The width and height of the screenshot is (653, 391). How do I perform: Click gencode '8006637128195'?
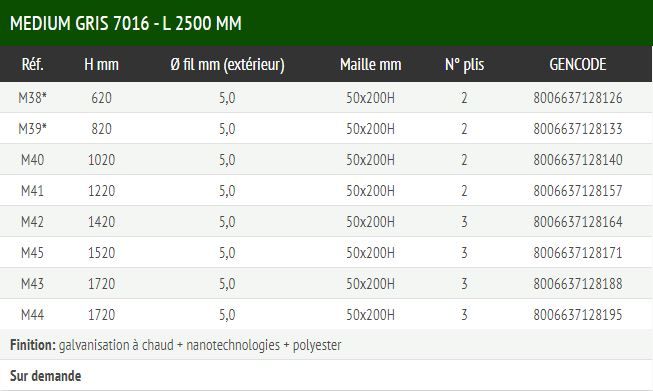click(578, 314)
